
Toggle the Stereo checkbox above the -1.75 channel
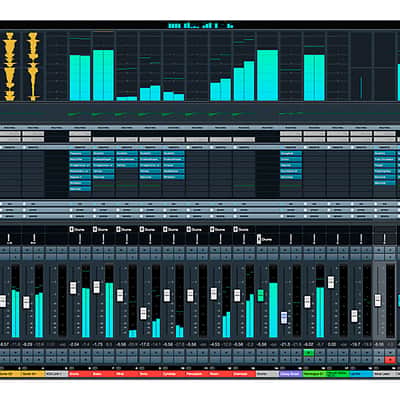tap(95, 229)
